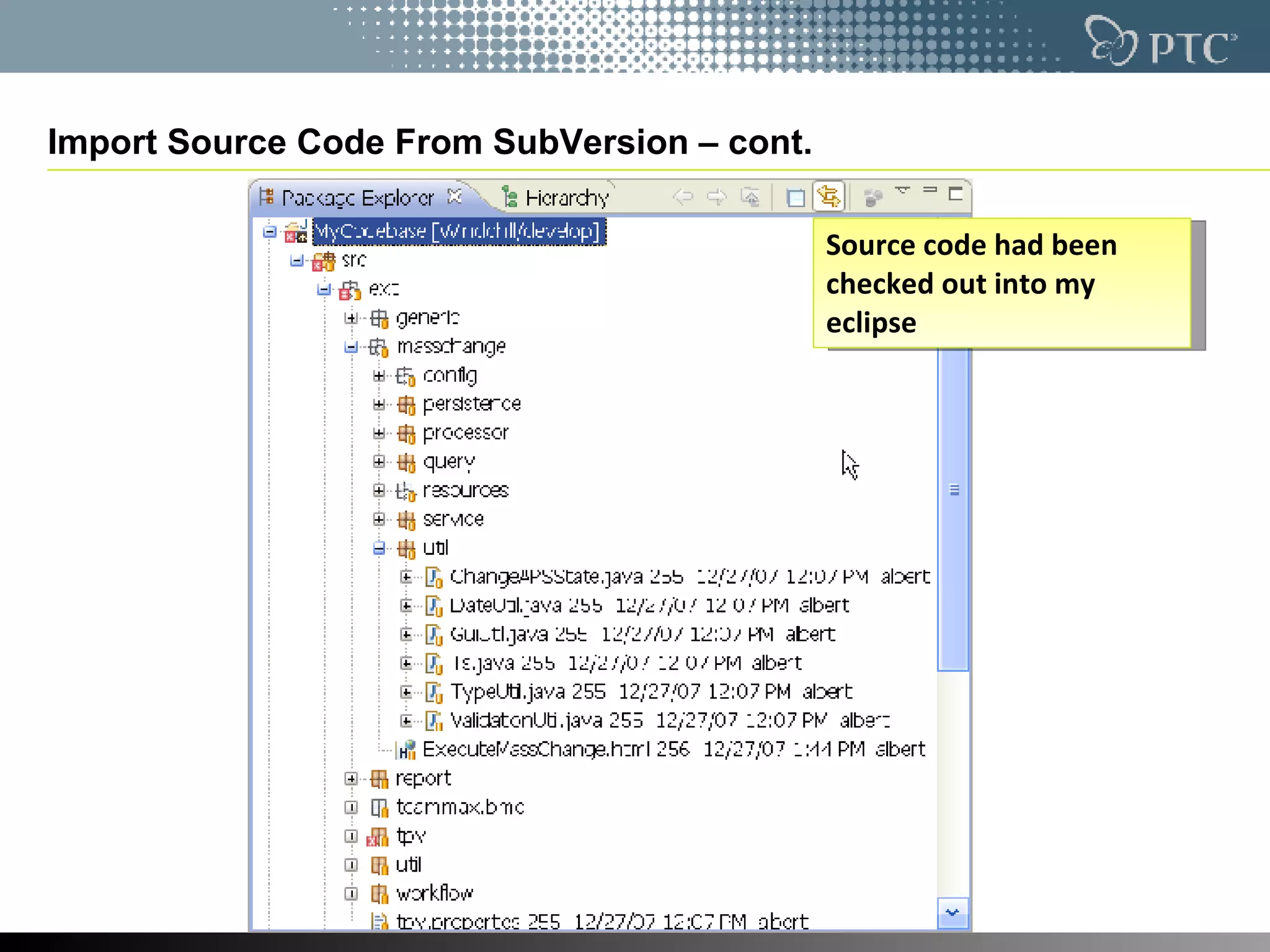Image resolution: width=1270 pixels, height=952 pixels.
Task: Click the ChangeAPSState.java file icon
Action: point(433,578)
